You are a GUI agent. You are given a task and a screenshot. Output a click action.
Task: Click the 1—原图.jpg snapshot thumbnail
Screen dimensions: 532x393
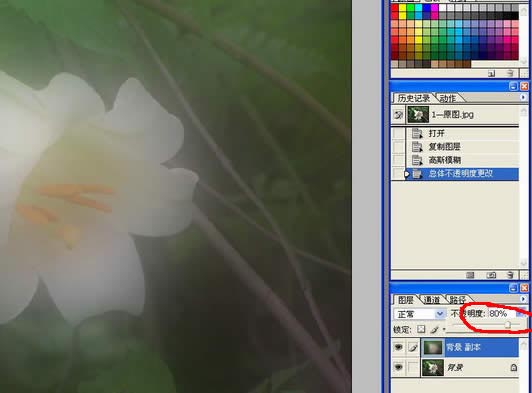(418, 115)
